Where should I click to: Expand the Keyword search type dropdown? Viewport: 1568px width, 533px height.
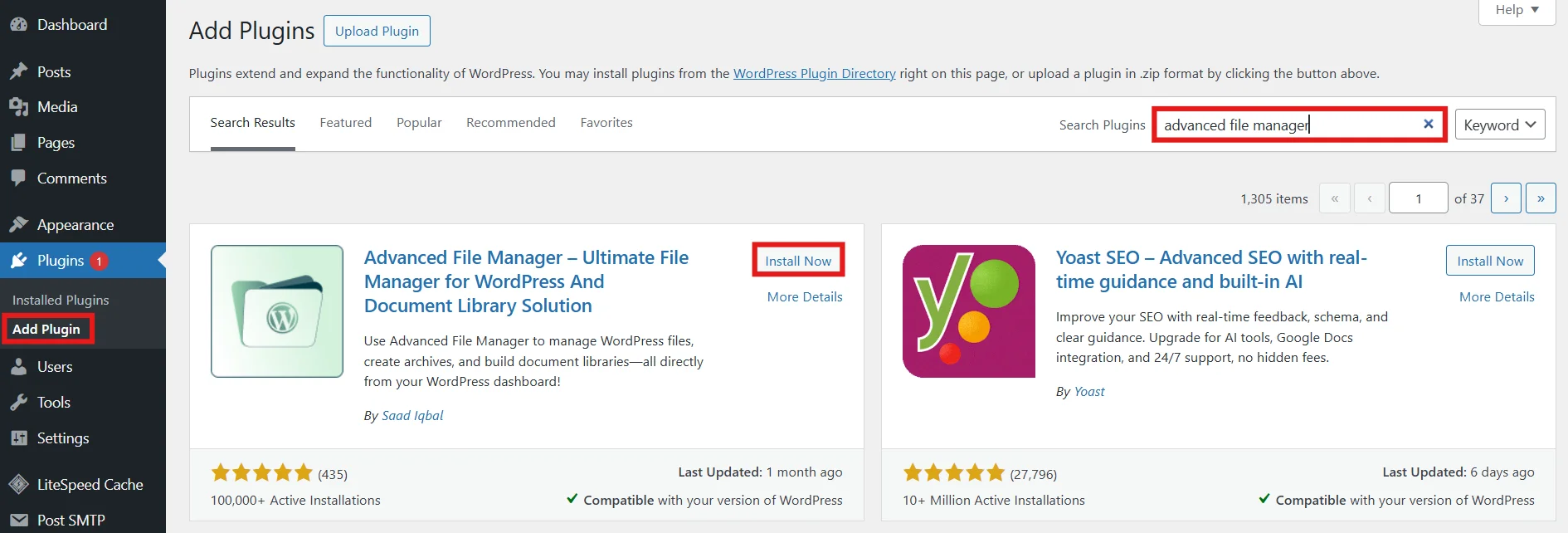1498,125
